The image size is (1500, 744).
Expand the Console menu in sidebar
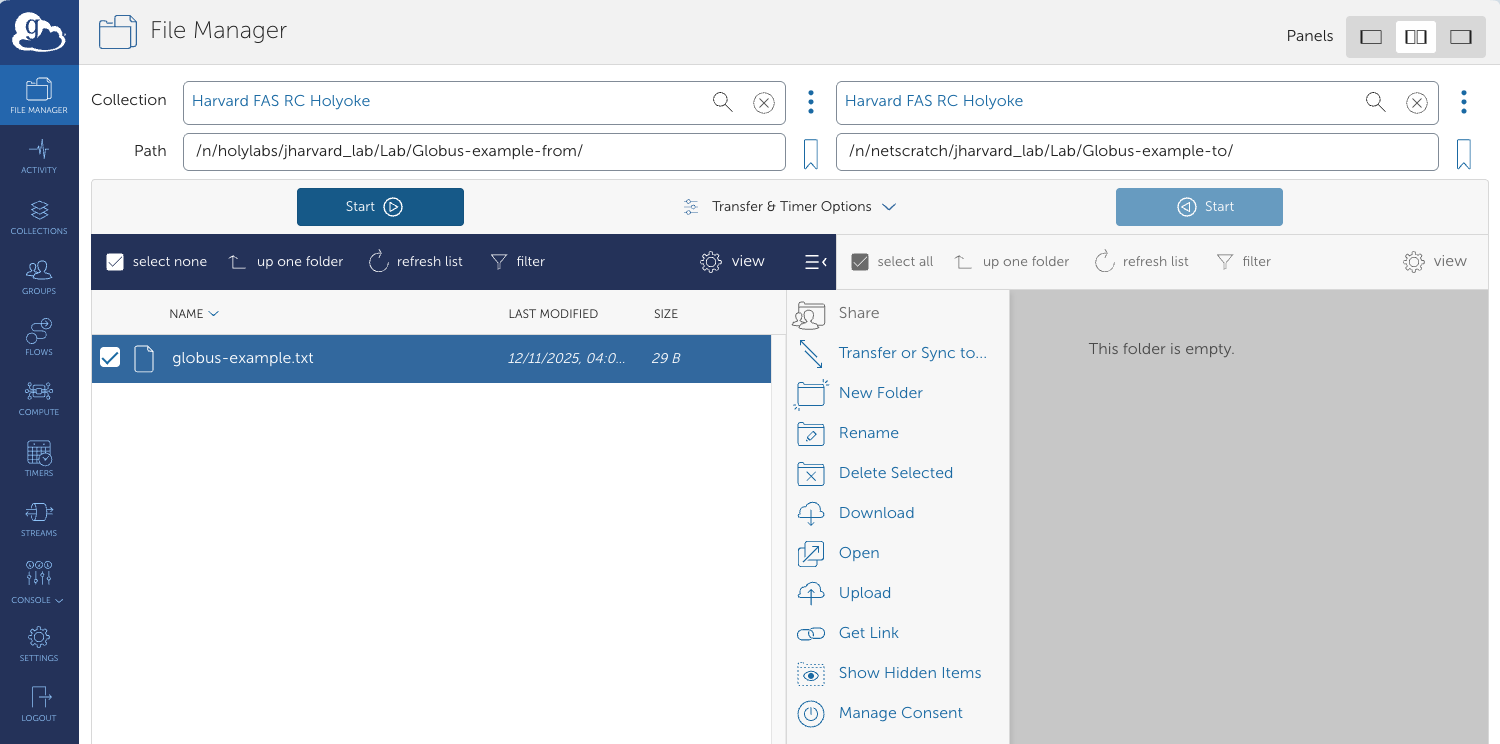click(37, 600)
